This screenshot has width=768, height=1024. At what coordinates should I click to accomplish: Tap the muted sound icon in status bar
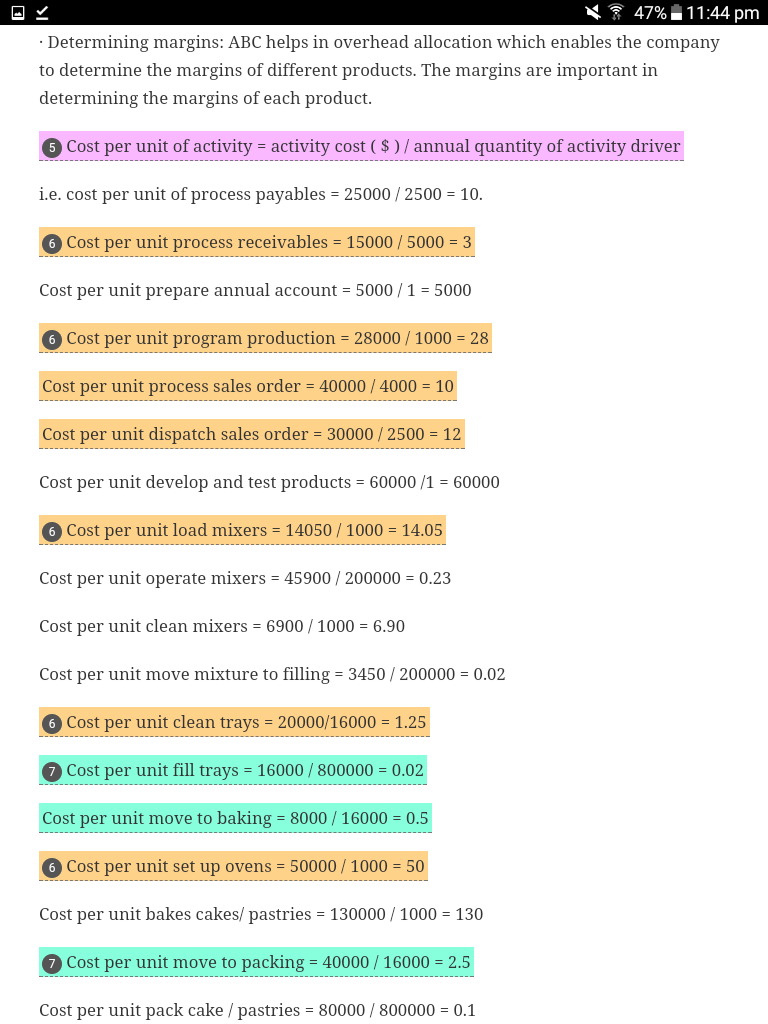[x=592, y=12]
